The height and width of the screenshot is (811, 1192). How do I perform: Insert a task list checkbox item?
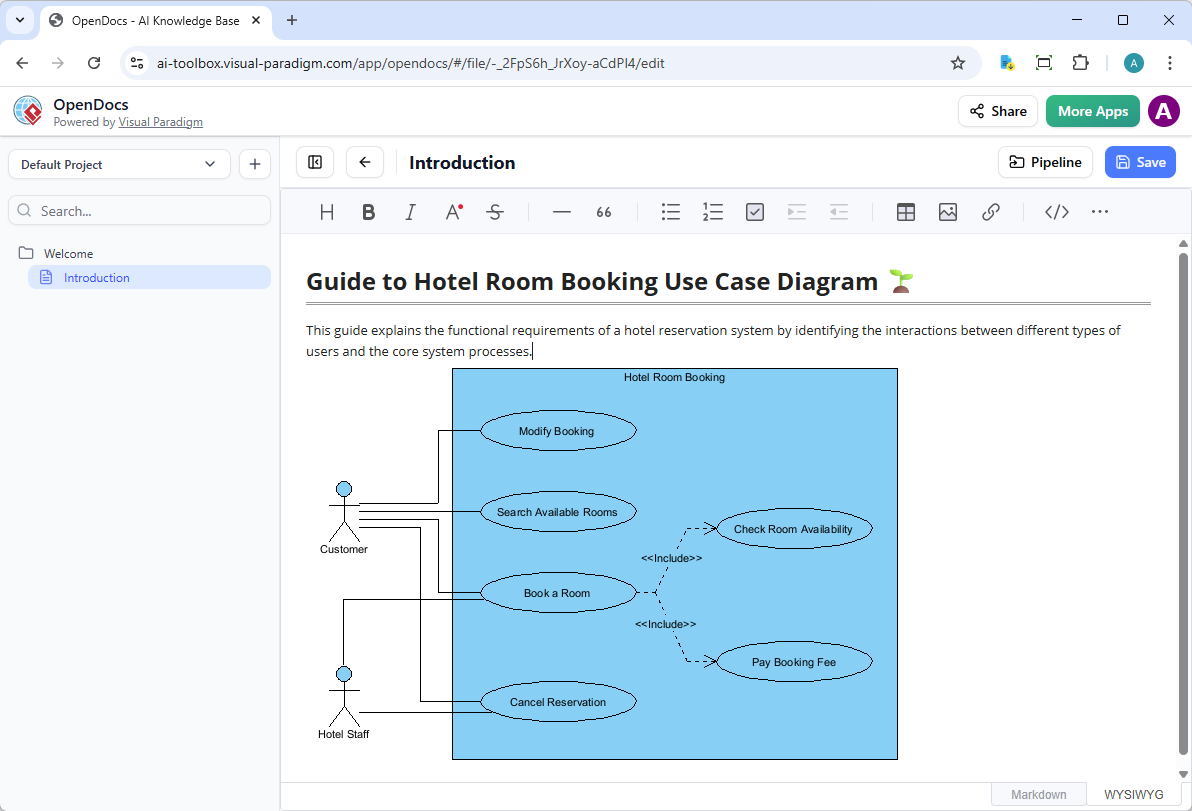[755, 211]
